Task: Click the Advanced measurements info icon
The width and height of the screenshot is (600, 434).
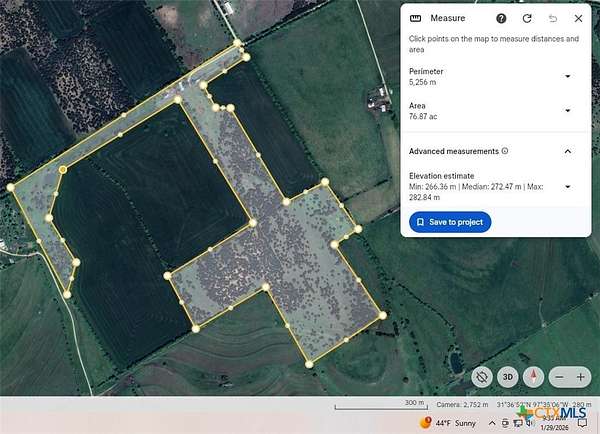Action: (x=505, y=151)
